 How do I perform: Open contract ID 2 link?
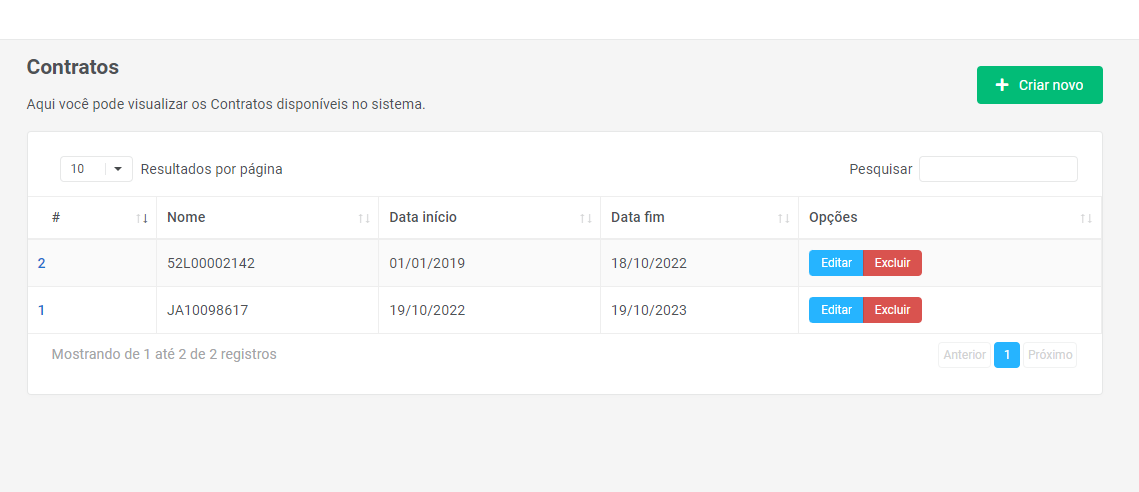click(x=42, y=263)
